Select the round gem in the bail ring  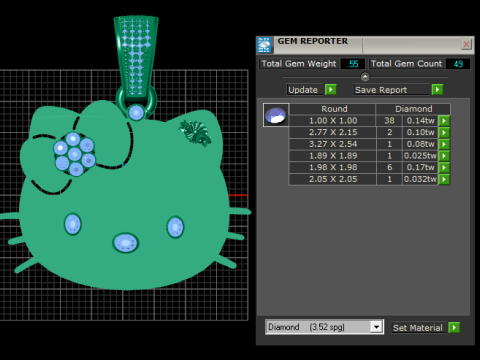[136, 112]
